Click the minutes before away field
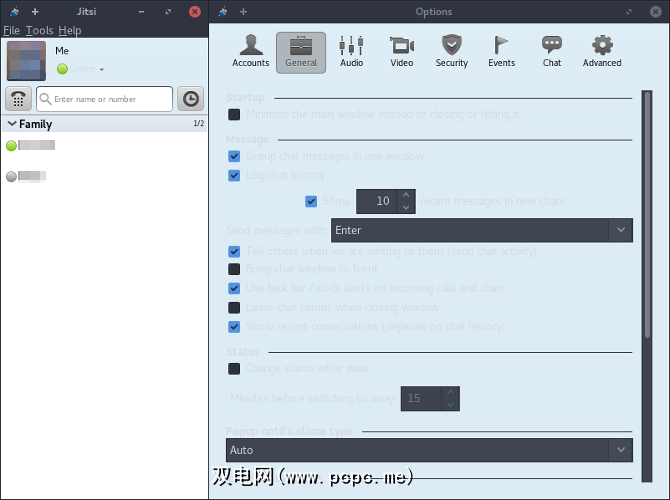Image resolution: width=670 pixels, height=500 pixels. 421,399
